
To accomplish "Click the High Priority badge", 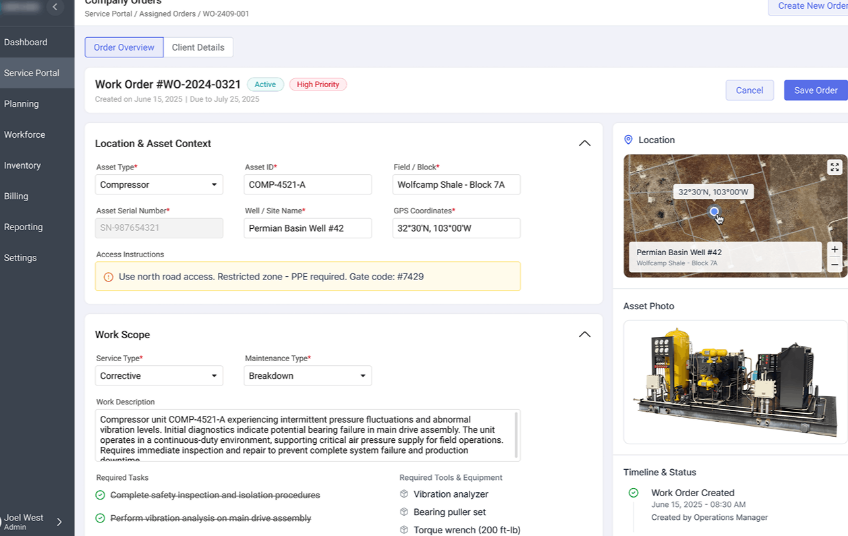I will (318, 84).
